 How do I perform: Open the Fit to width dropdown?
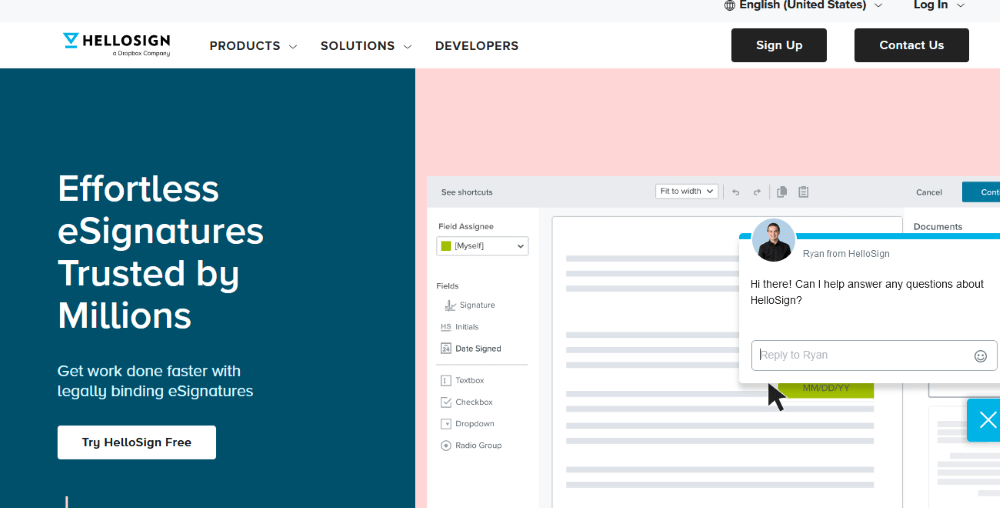coord(687,191)
